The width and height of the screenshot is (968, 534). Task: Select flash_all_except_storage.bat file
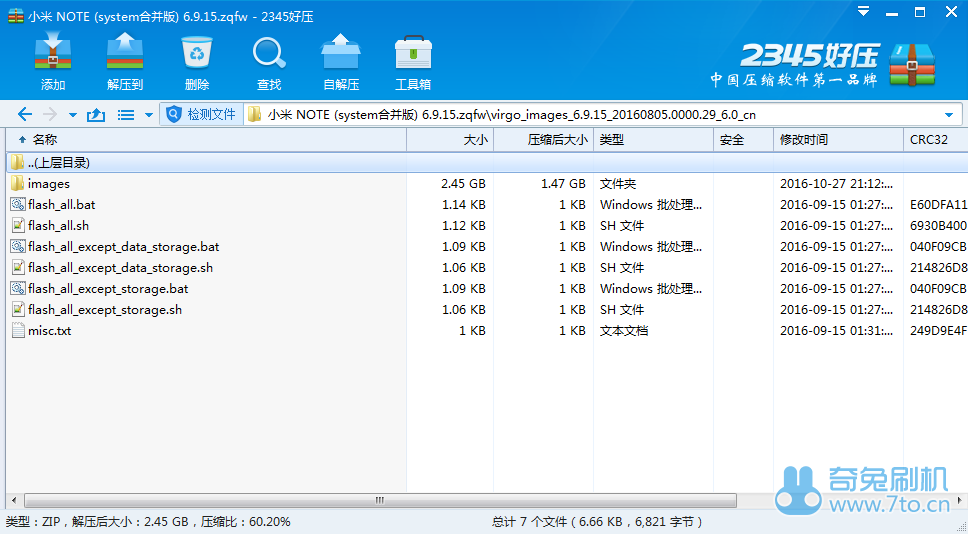point(108,289)
